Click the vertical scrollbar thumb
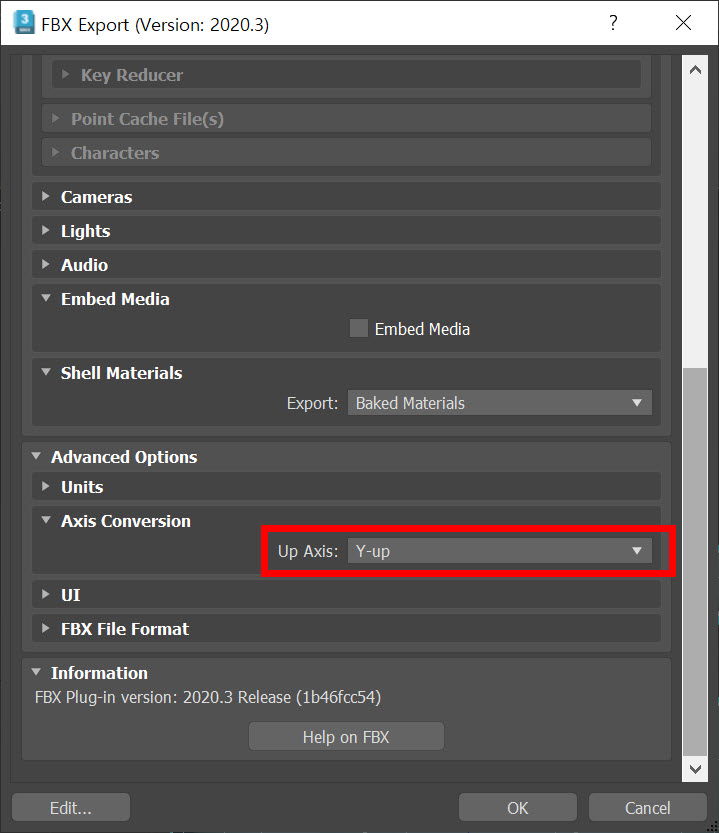 pyautogui.click(x=695, y=562)
